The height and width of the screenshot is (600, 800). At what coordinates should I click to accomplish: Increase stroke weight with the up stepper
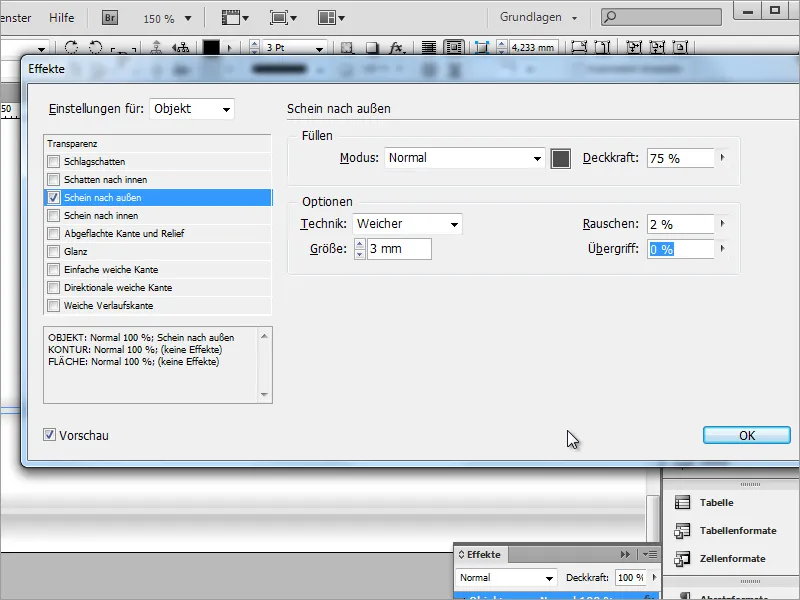(254, 44)
